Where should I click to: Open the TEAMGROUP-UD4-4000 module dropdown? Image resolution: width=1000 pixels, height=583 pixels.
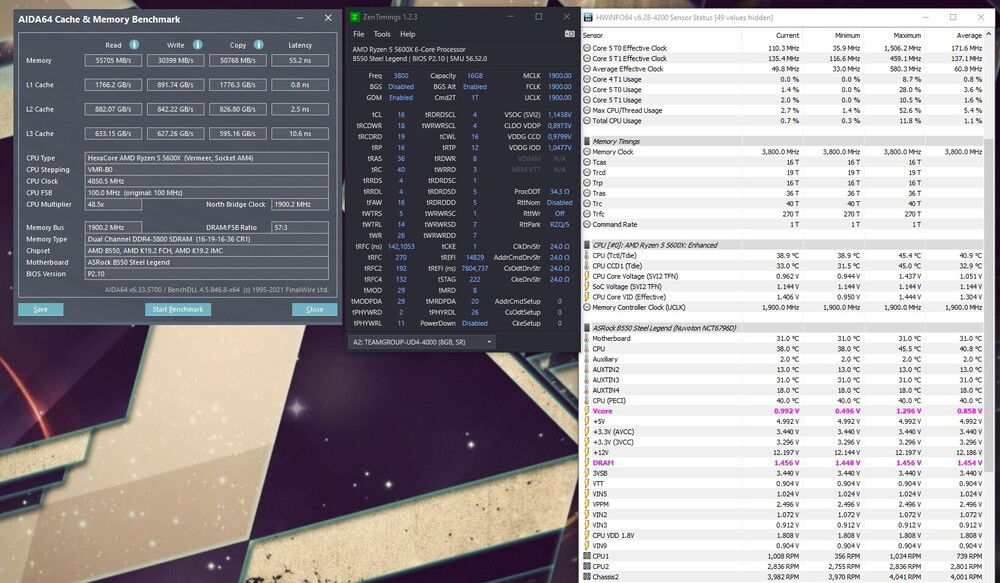[422, 342]
